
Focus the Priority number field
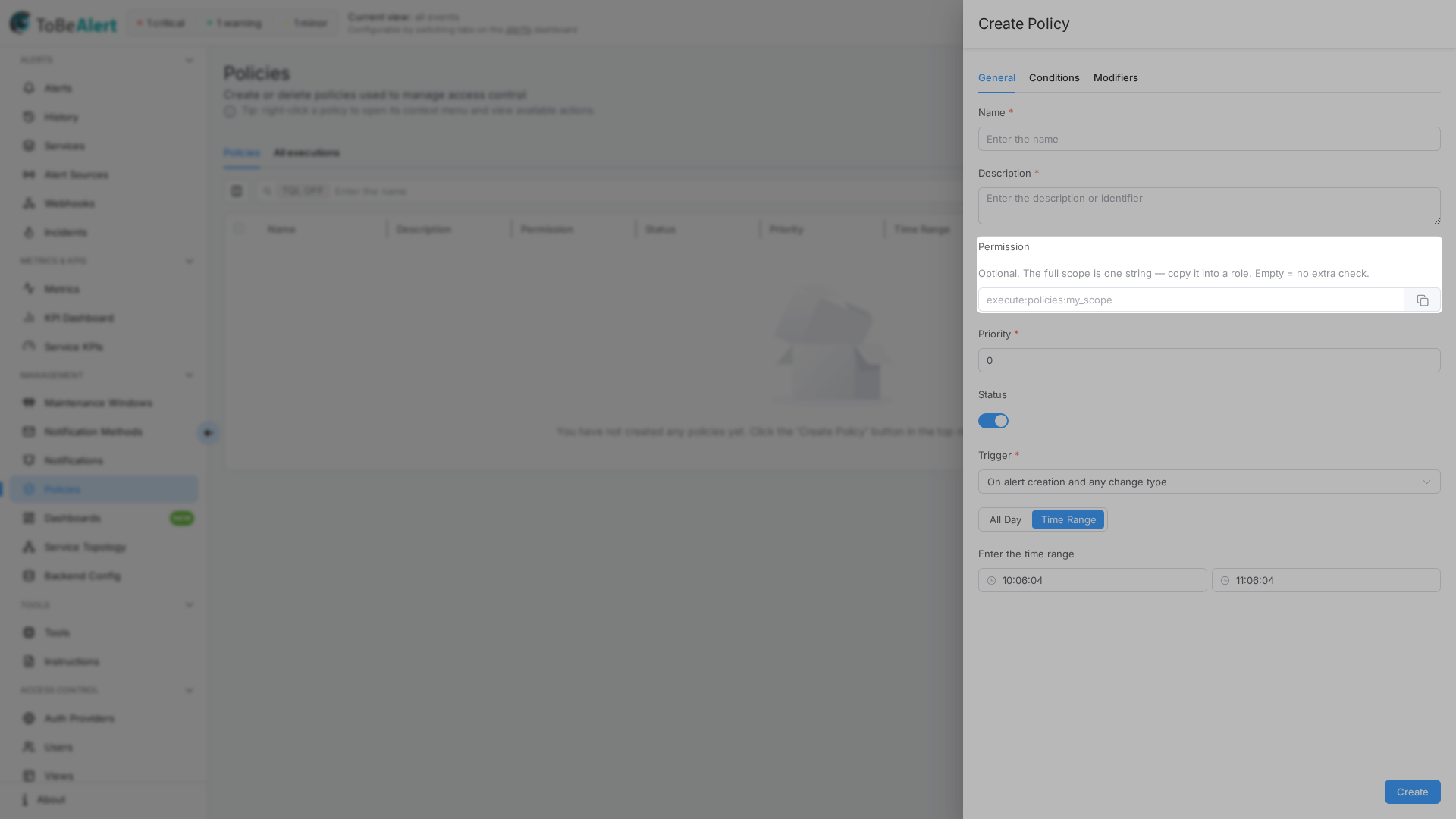1209,360
